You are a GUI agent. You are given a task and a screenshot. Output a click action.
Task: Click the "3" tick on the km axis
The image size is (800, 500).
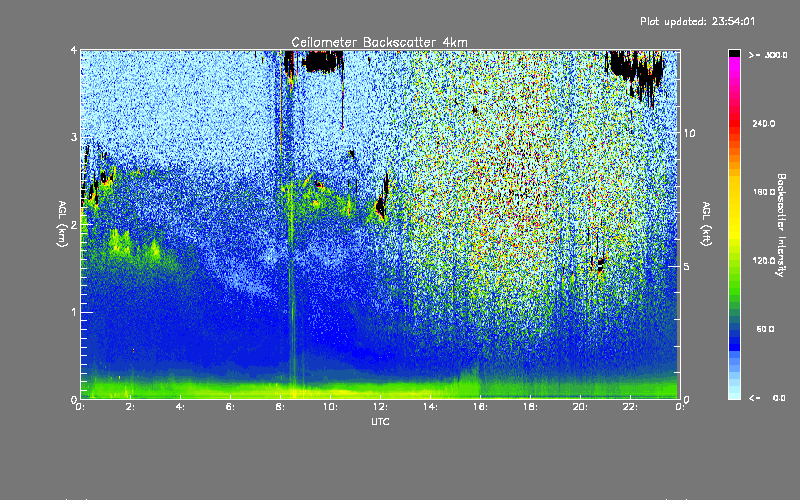[74, 137]
